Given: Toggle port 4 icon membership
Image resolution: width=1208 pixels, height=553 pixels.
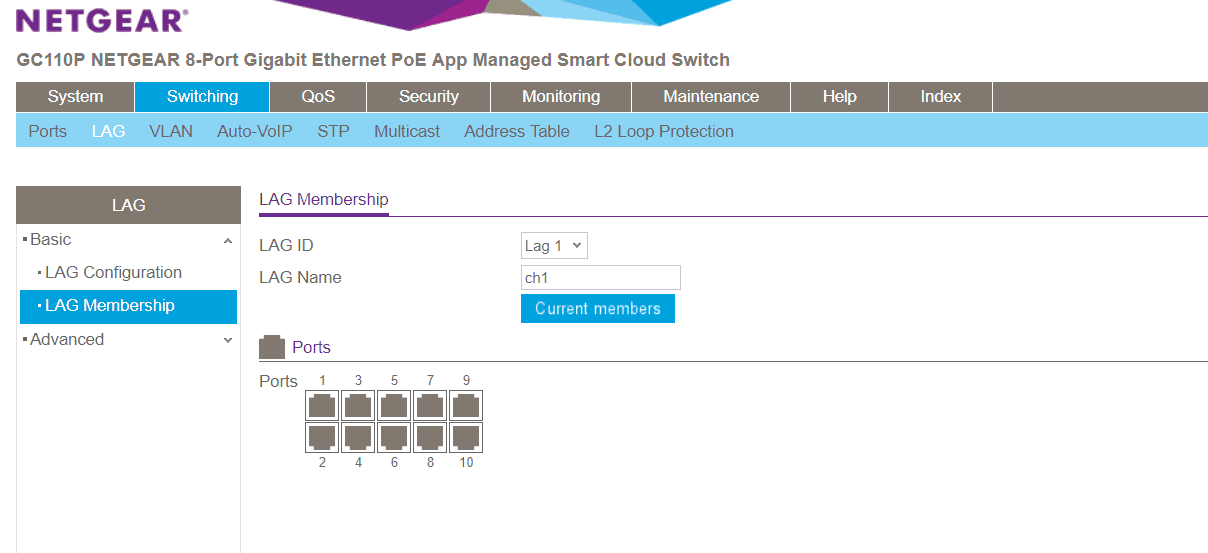Looking at the screenshot, I should pos(358,437).
